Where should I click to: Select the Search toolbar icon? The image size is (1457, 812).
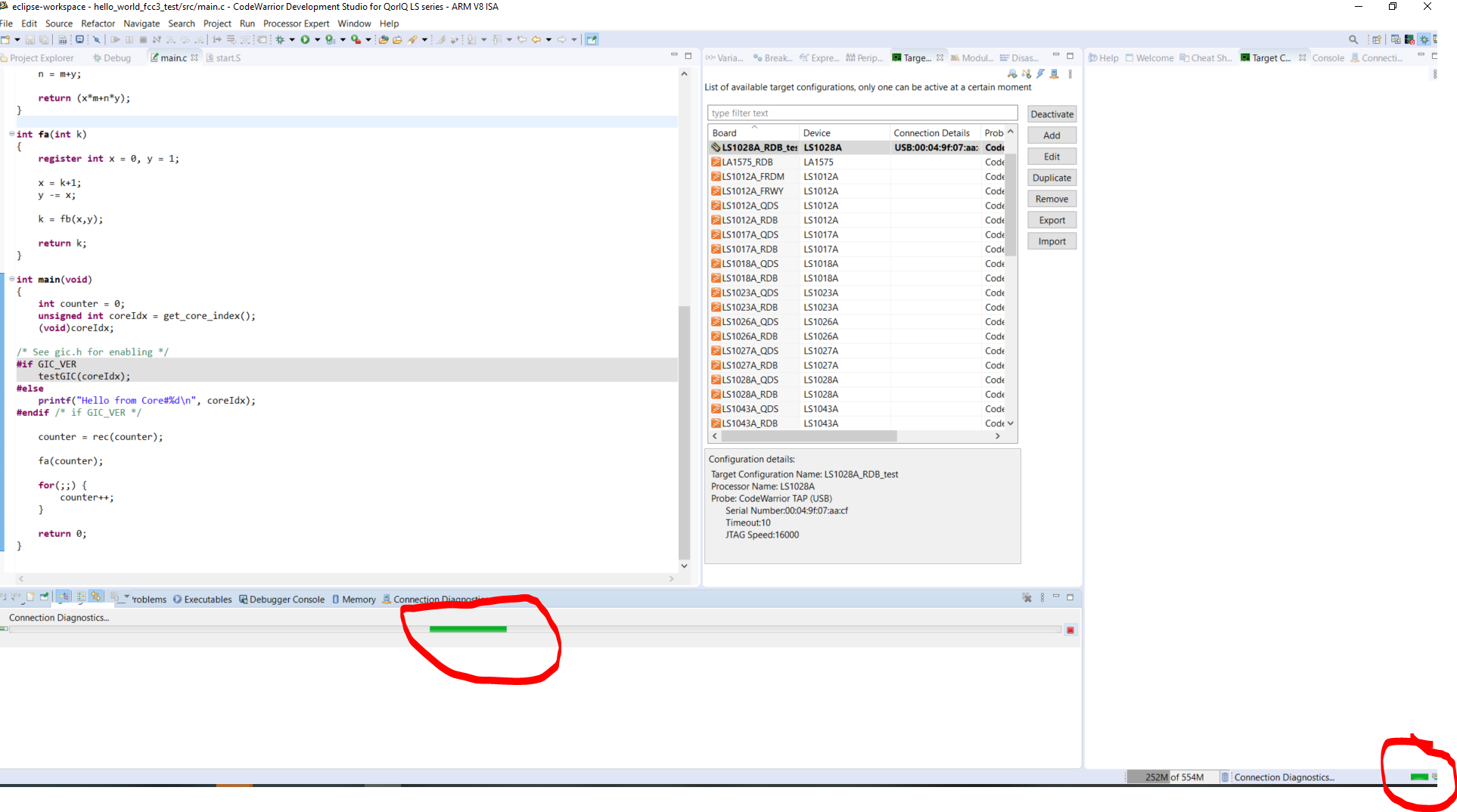coord(1353,39)
